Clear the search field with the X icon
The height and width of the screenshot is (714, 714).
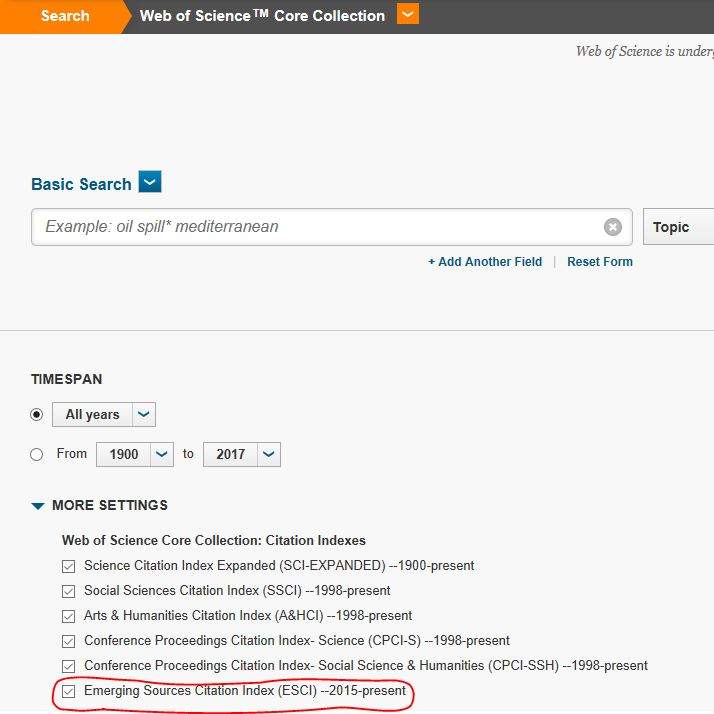tap(612, 227)
